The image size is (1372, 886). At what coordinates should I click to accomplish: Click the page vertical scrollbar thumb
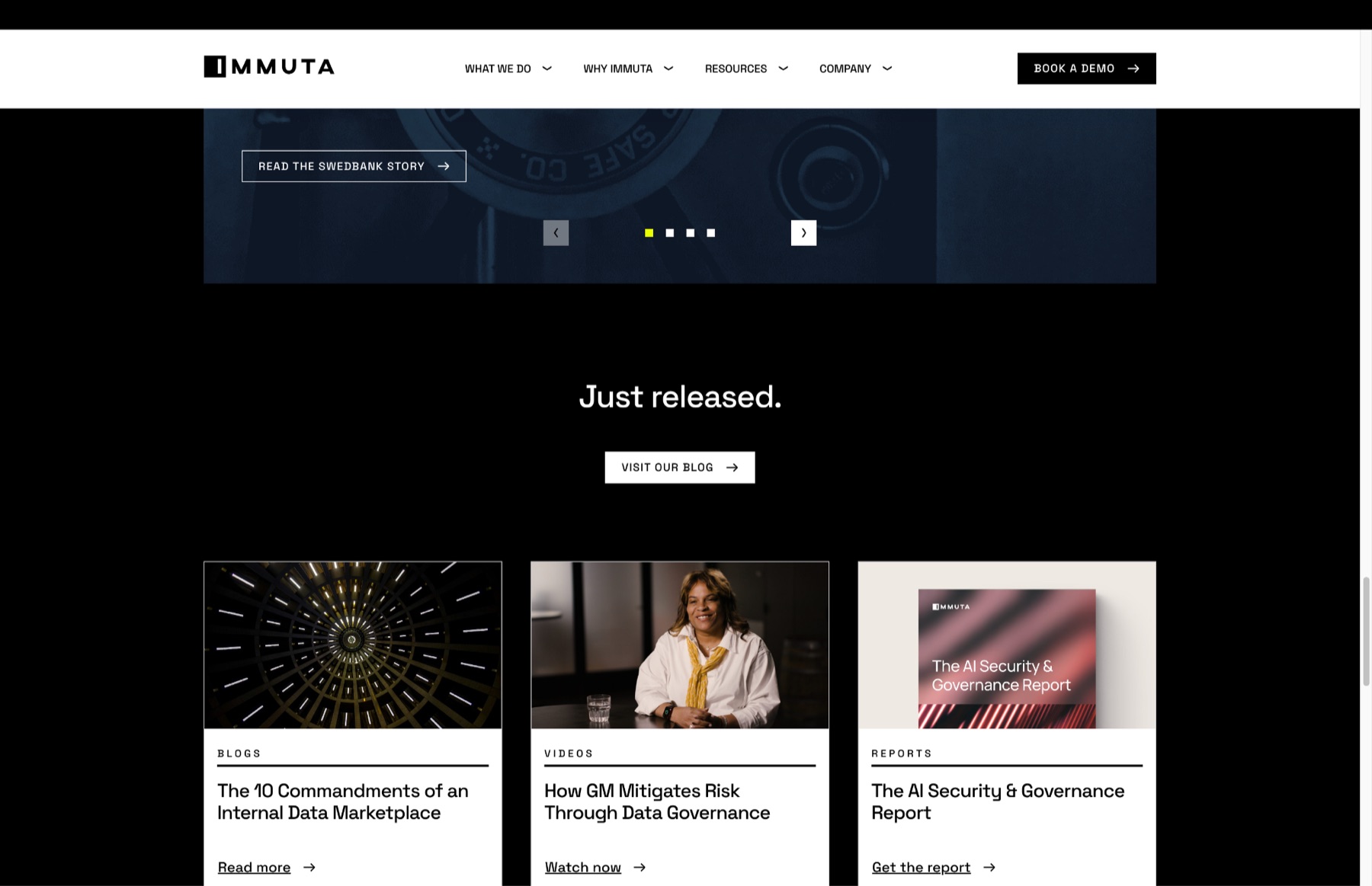click(1366, 632)
